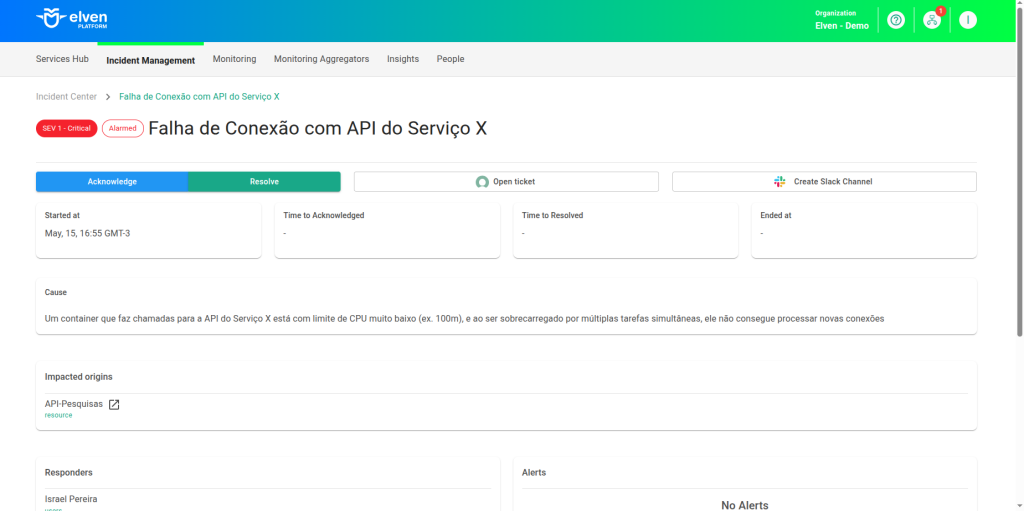Click the breadcrumb chevron separator

(108, 97)
